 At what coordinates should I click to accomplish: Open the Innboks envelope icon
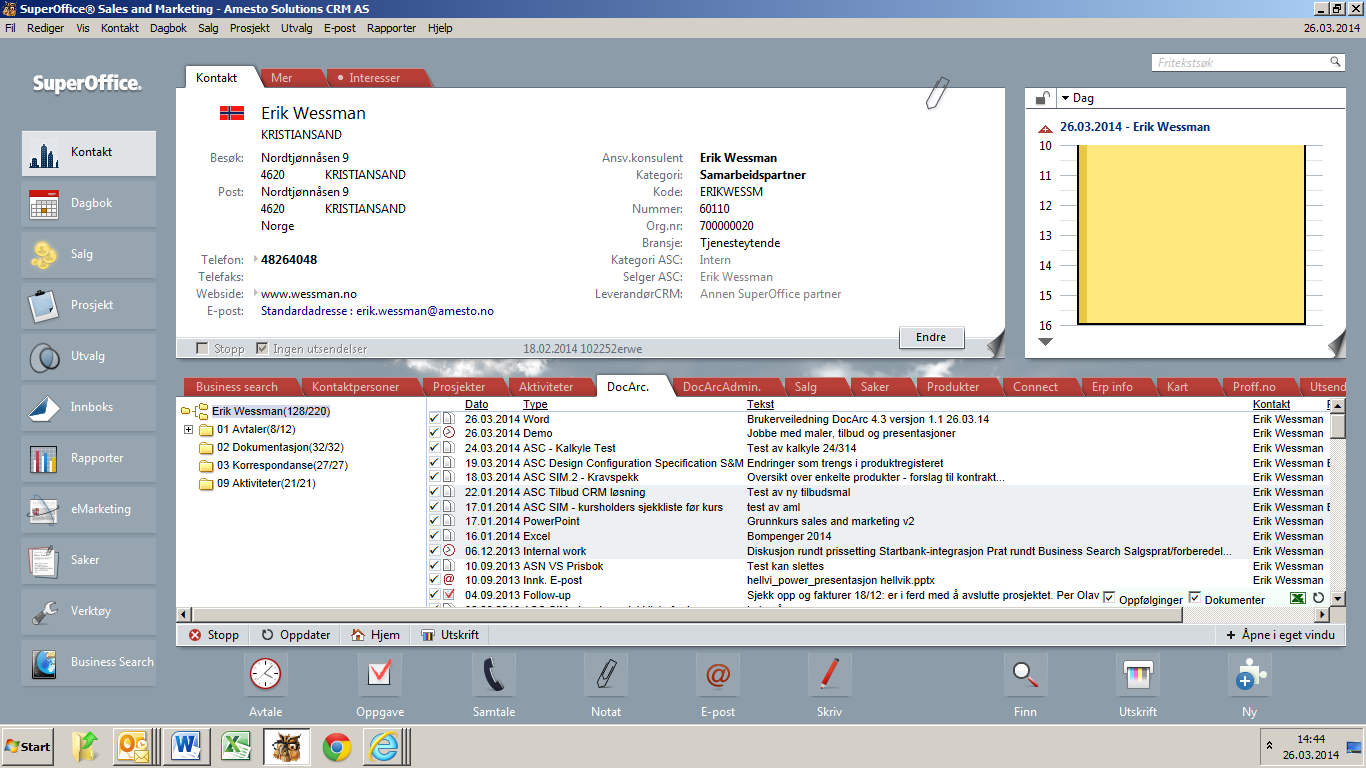44,408
